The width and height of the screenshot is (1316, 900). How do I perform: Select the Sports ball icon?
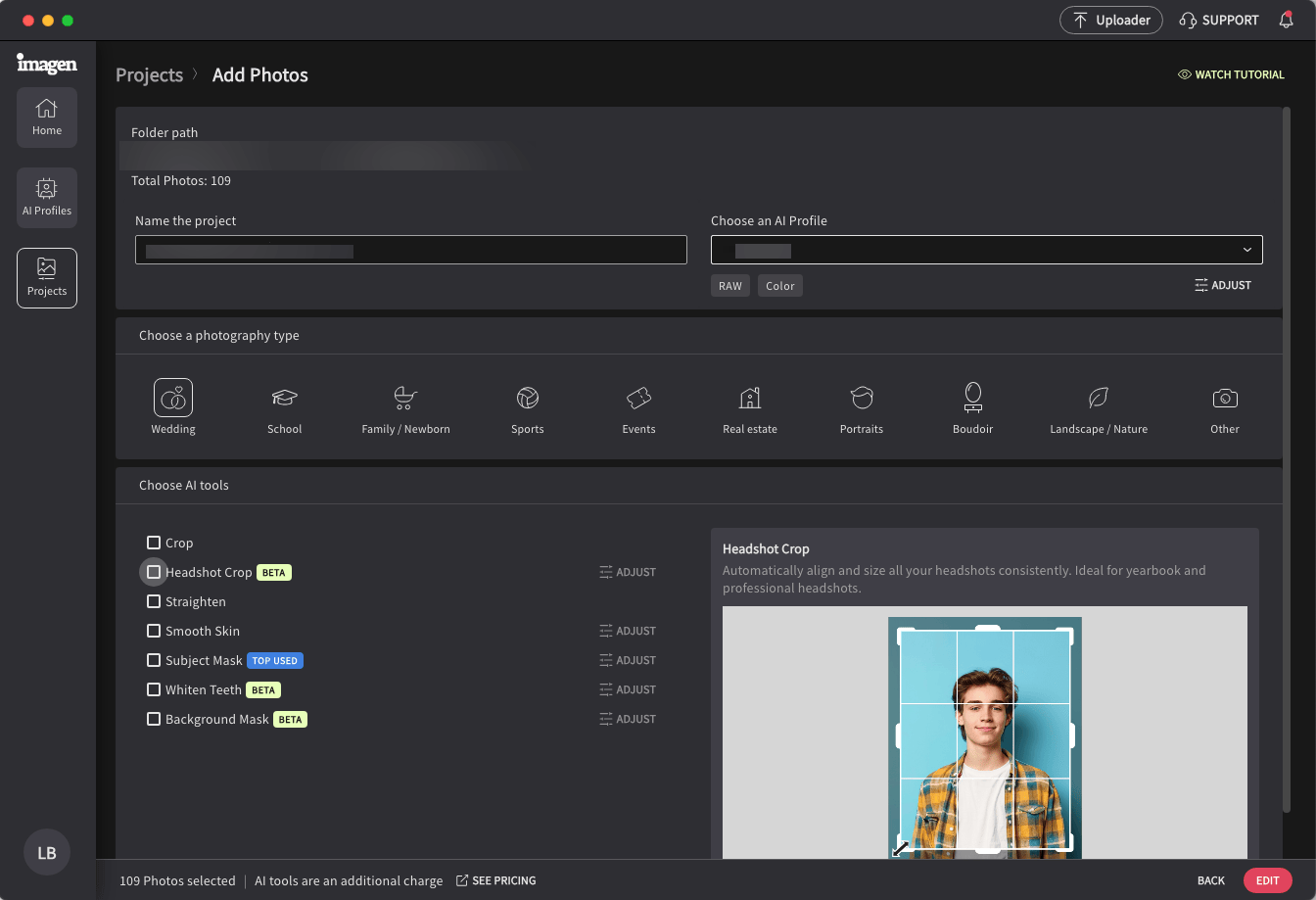click(x=528, y=398)
